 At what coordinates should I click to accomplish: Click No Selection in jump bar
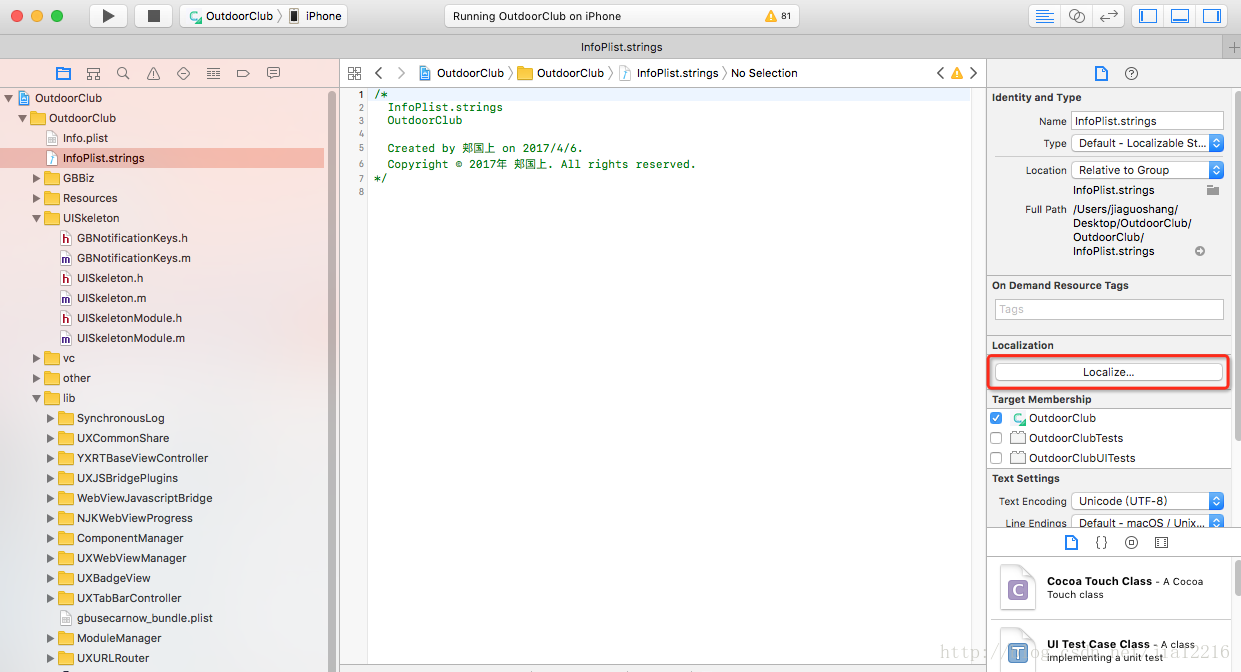[764, 73]
